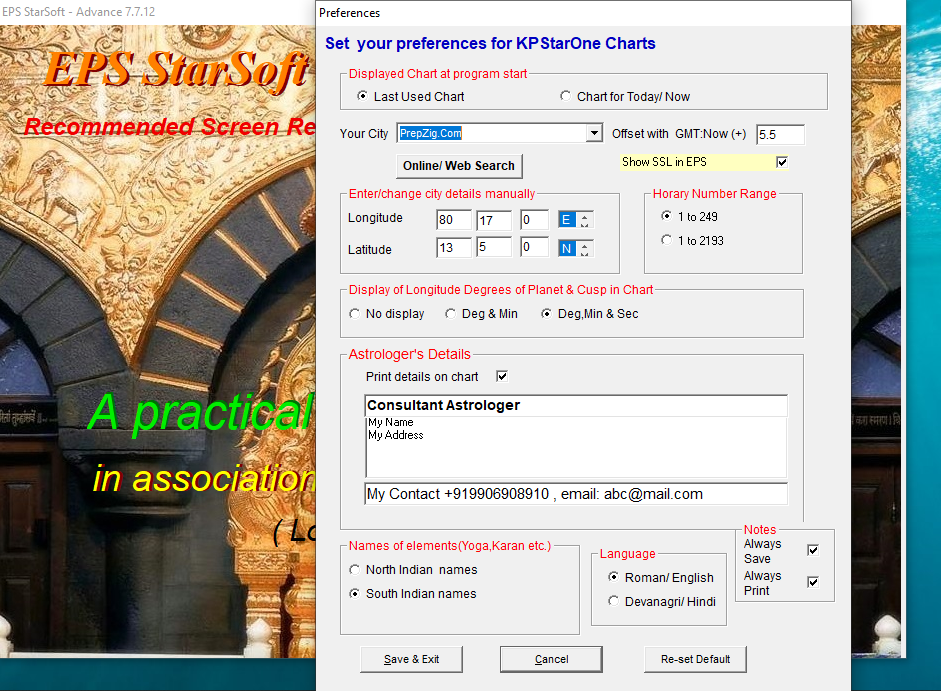Viewport: 941px width, 691px height.
Task: Click the Latitude direction spinner up arrow
Action: 585,244
